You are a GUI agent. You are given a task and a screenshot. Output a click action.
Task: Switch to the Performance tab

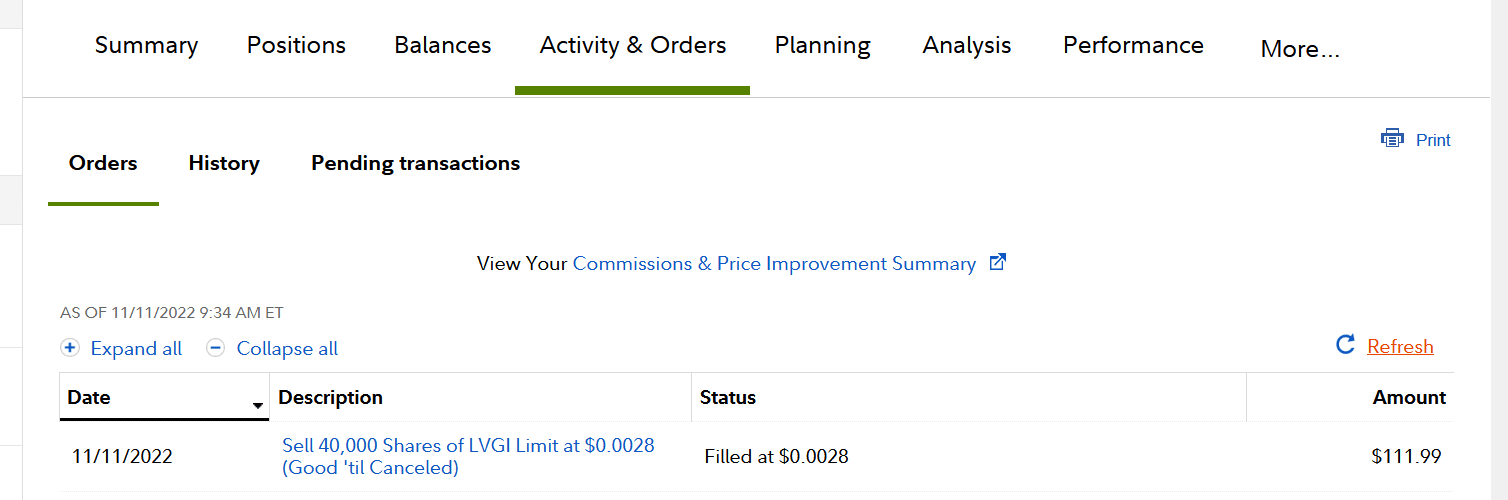[x=1133, y=45]
